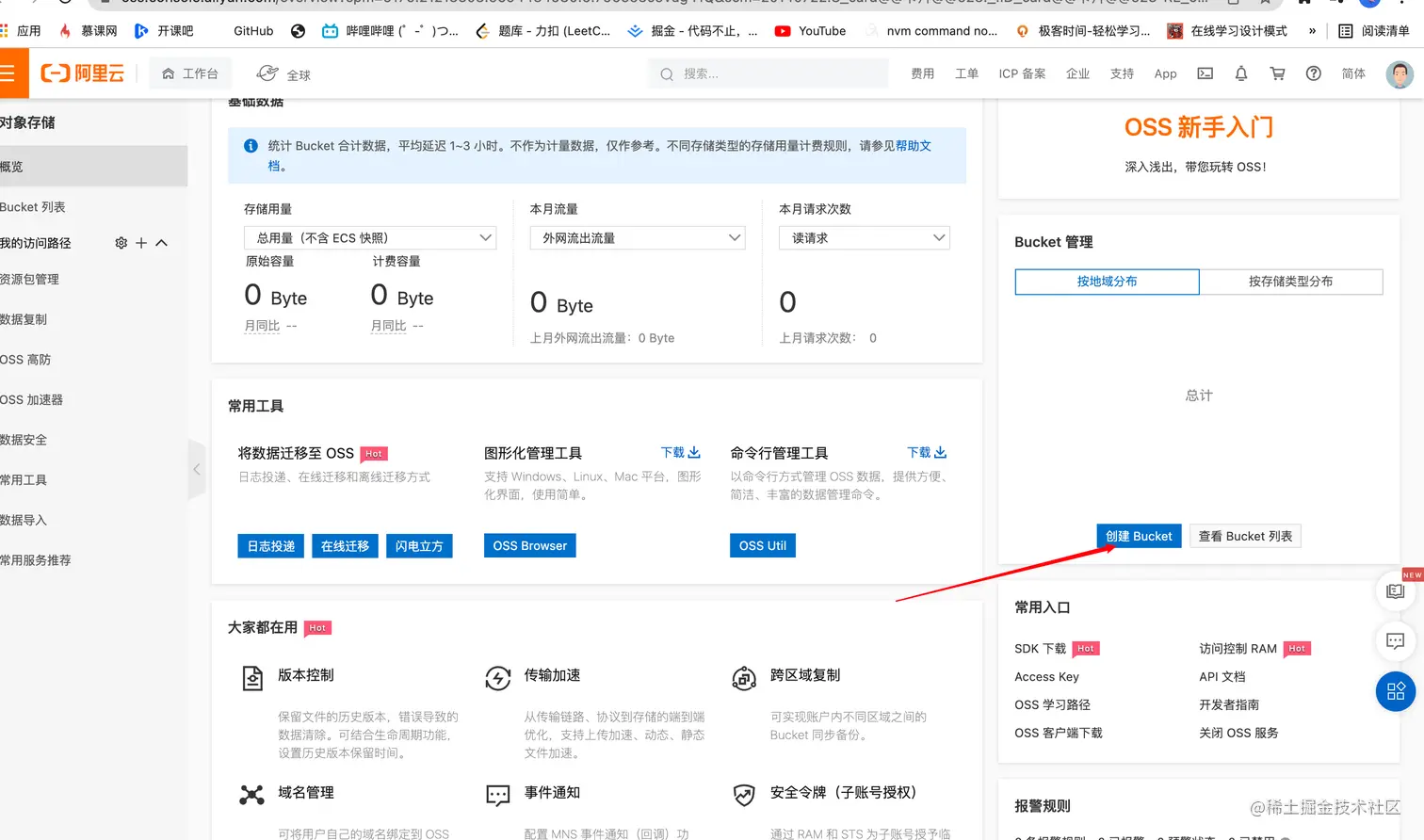Screen dimensions: 1424x840
Task: Click the 创建 Bucket button
Action: pos(1139,536)
